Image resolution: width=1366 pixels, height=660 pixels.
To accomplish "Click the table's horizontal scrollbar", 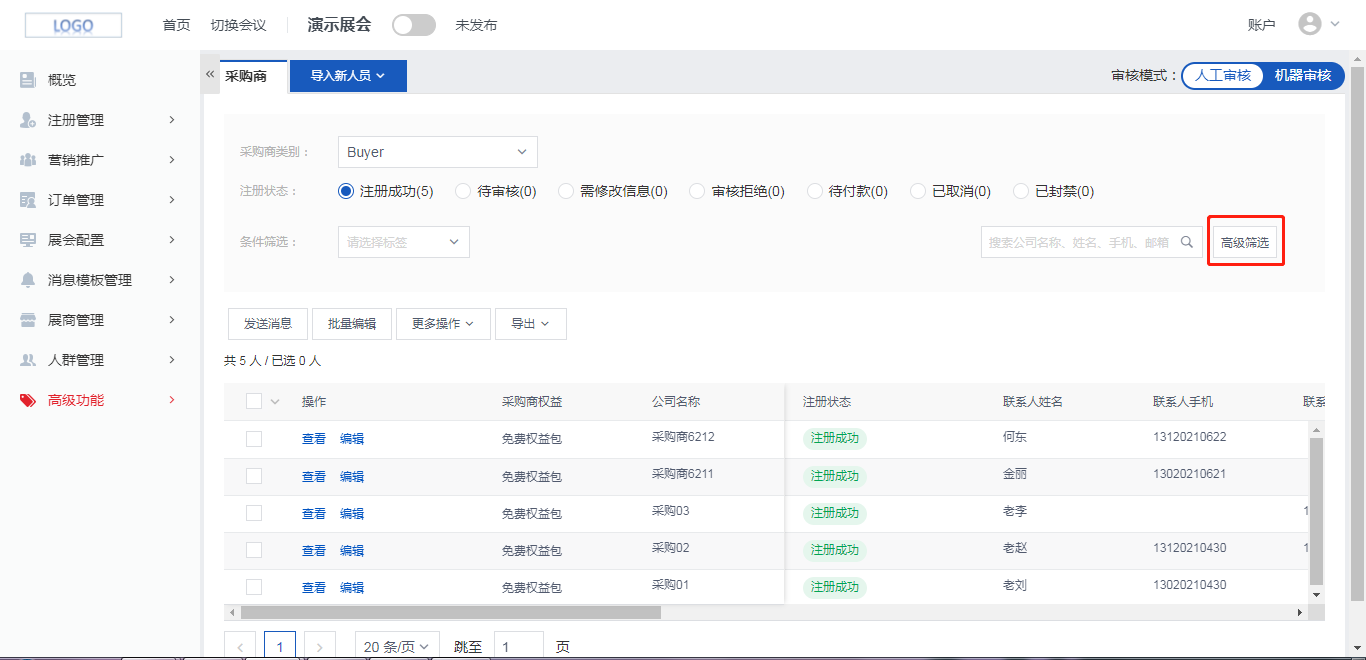I will point(451,612).
